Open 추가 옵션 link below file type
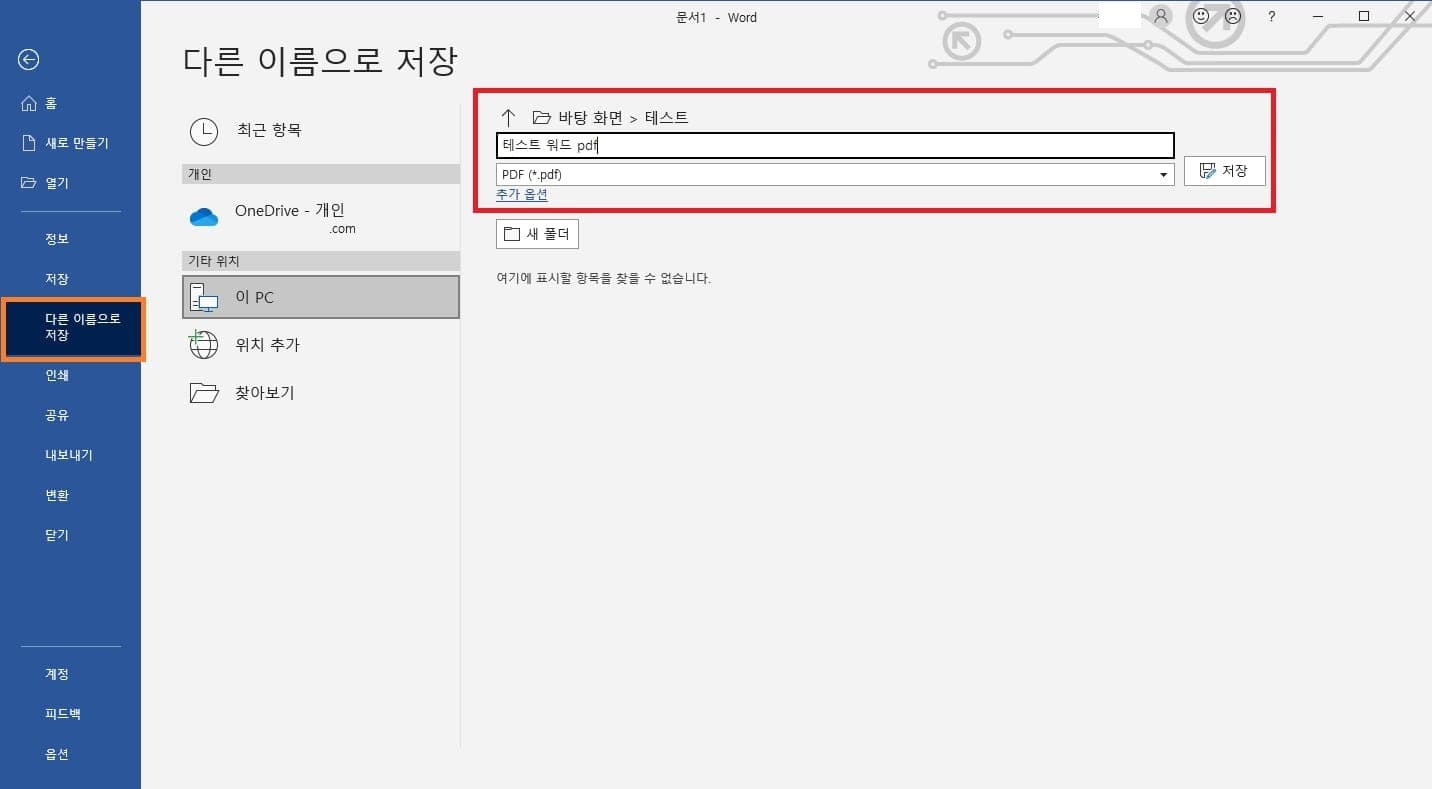This screenshot has height=789, width=1432. tap(521, 195)
